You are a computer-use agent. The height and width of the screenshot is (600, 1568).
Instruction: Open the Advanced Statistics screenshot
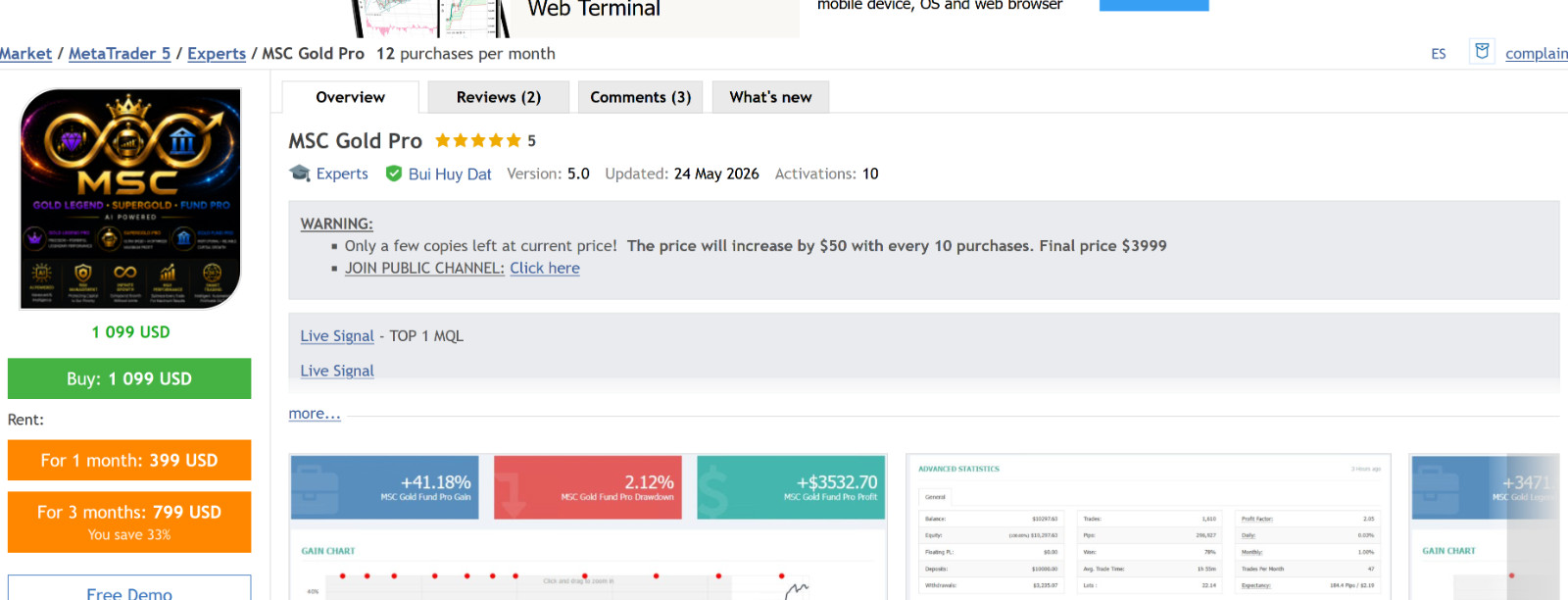(x=1149, y=527)
